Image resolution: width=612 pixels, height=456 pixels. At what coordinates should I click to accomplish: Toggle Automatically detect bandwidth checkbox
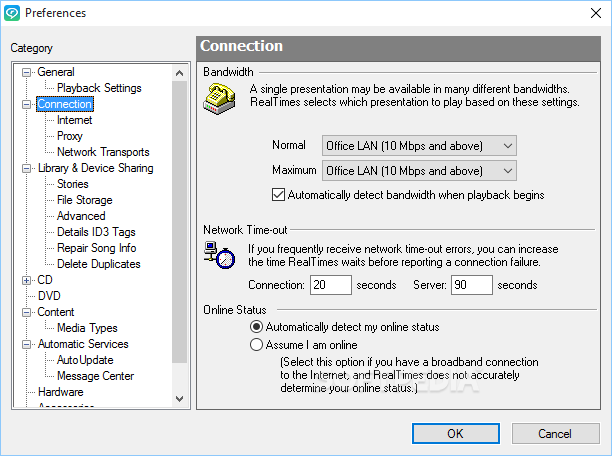(278, 194)
